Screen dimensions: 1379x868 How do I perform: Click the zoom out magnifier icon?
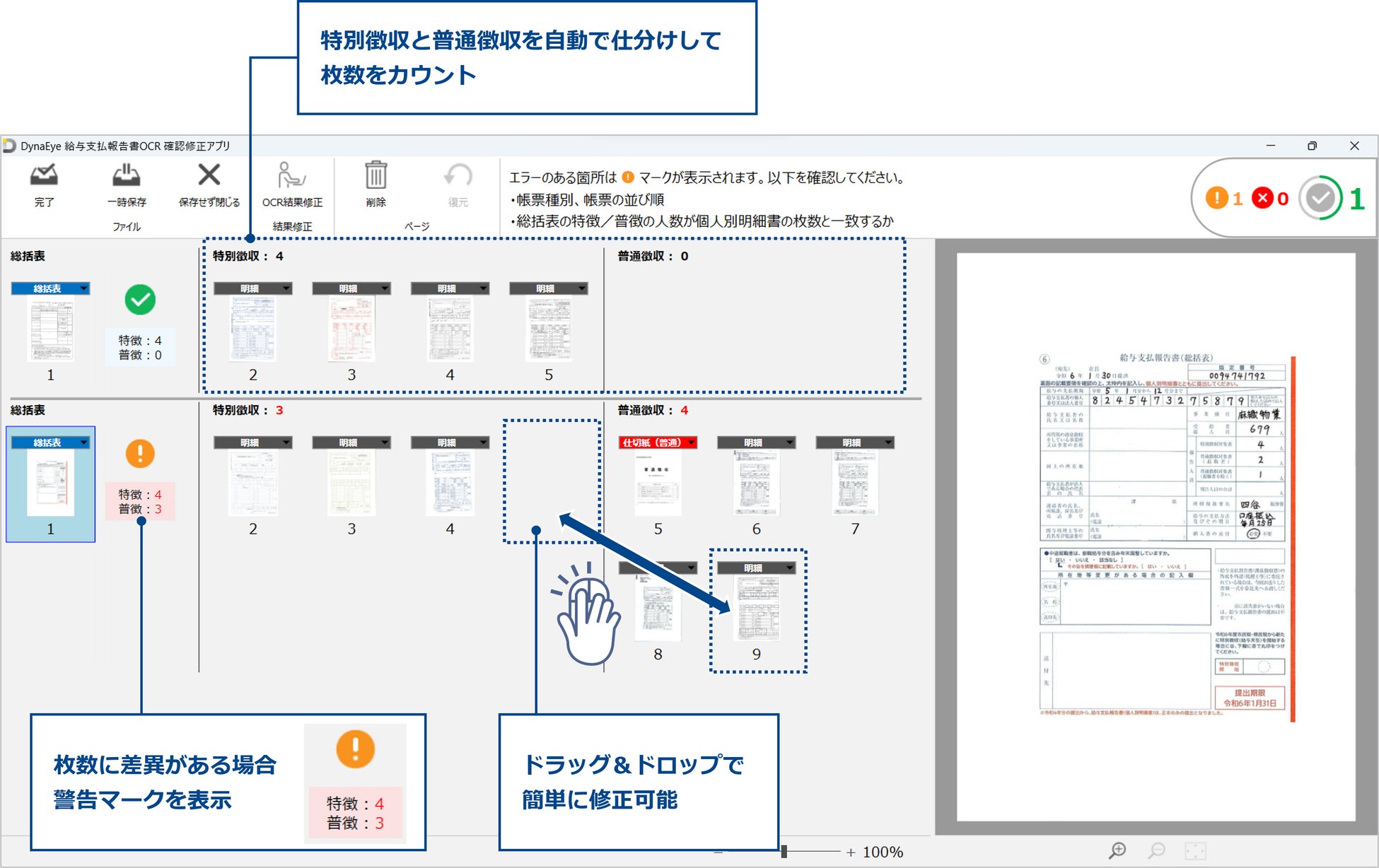tap(1156, 850)
